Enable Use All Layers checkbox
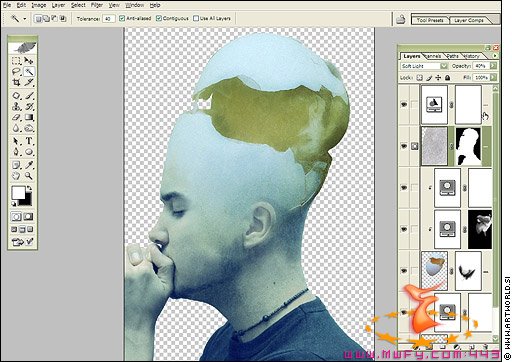The height and width of the screenshot is (362, 512). click(196, 18)
